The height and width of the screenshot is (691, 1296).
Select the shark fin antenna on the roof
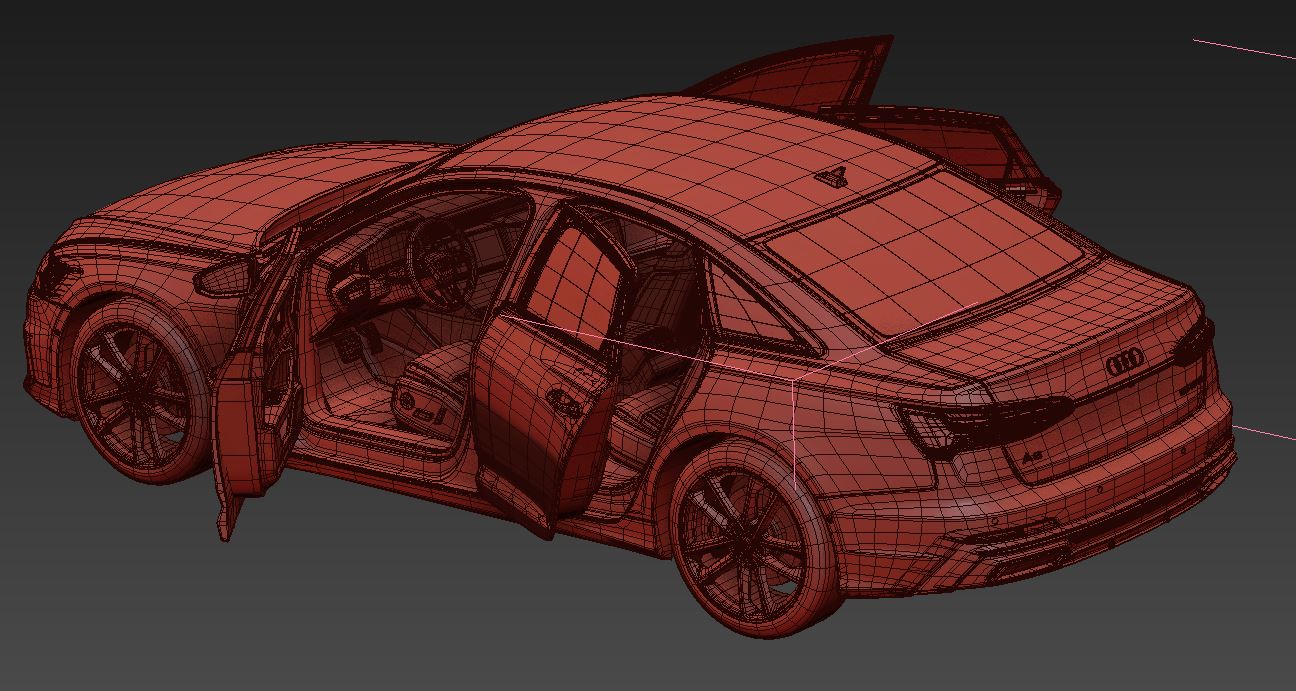pos(831,178)
